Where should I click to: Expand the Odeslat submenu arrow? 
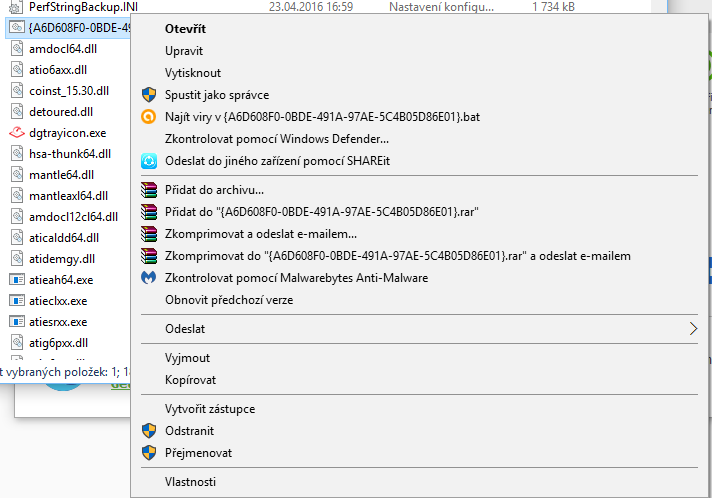pos(694,328)
